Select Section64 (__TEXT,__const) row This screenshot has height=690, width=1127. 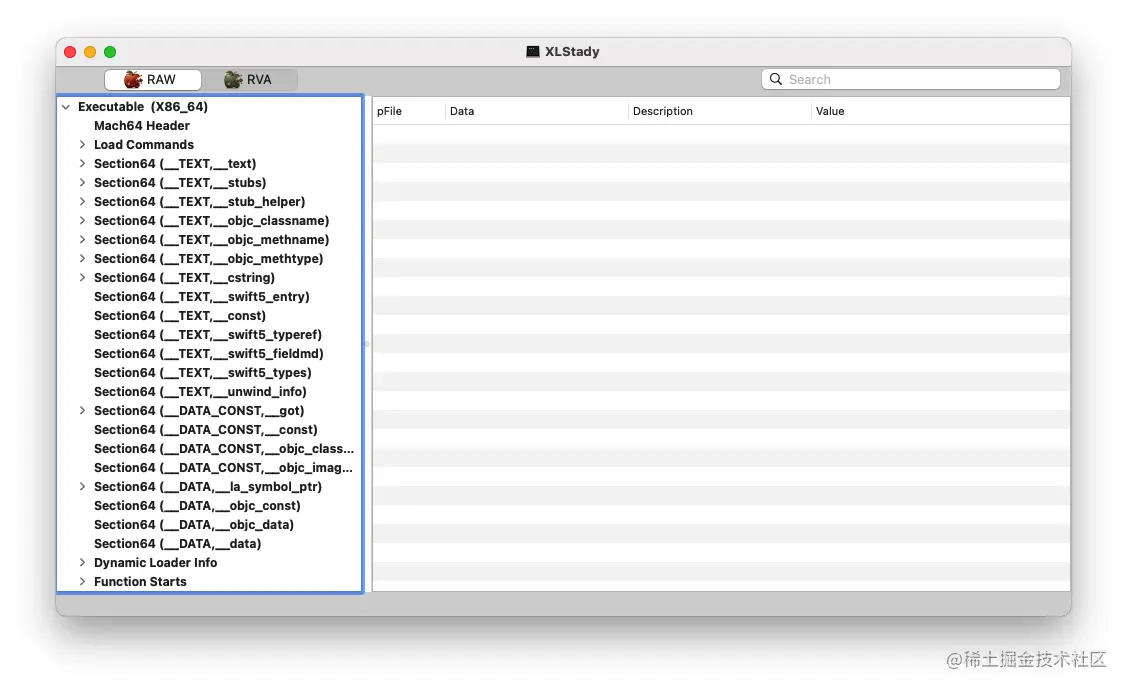[x=210, y=316]
